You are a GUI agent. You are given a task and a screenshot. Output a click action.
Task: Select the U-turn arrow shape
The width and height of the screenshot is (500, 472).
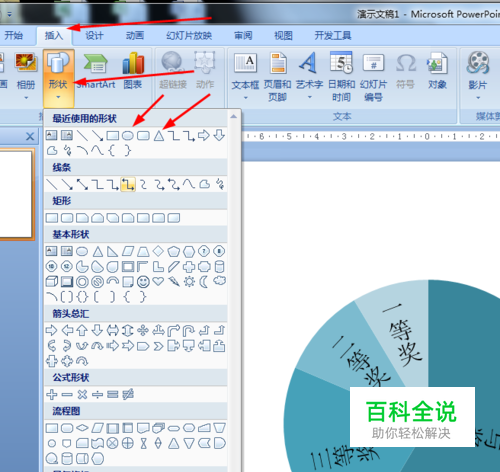[x=189, y=331]
